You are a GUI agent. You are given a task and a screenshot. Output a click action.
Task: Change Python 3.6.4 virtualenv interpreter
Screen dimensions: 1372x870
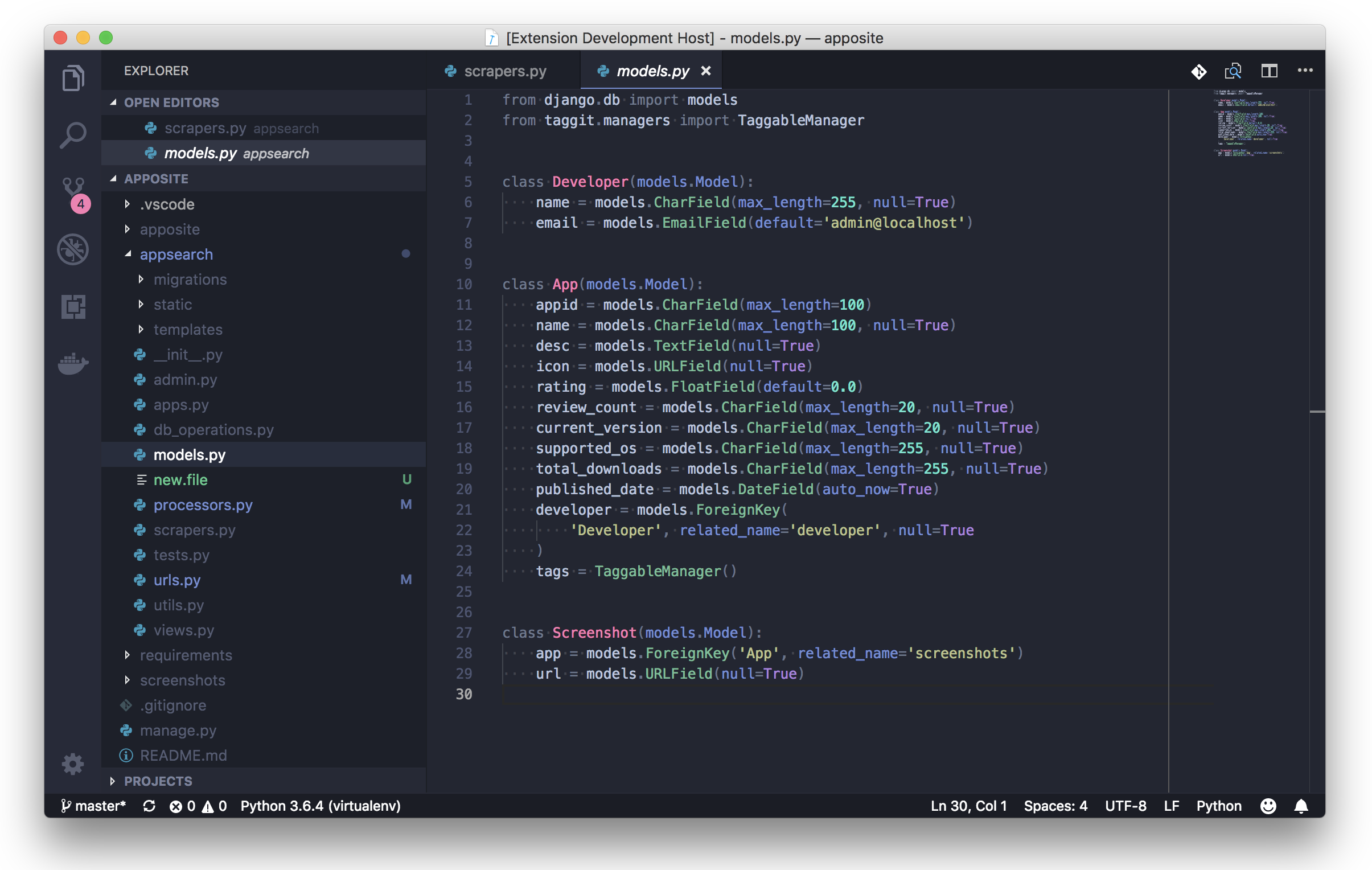coord(320,806)
